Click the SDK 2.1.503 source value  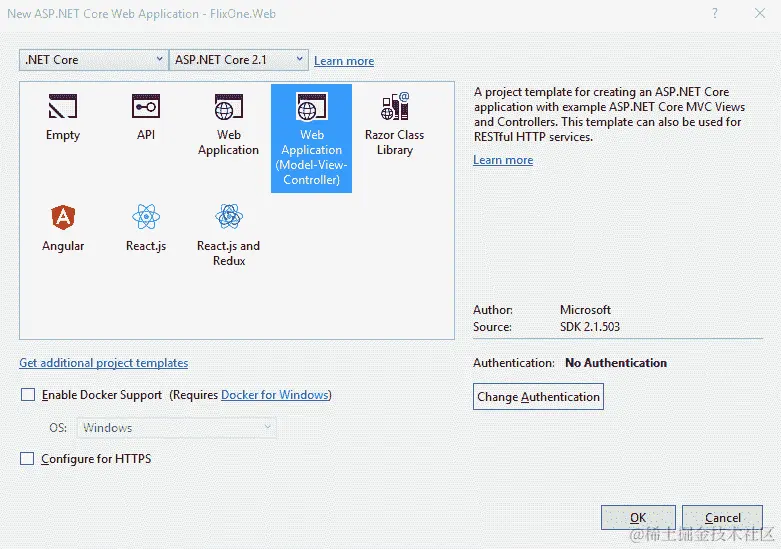coord(590,327)
